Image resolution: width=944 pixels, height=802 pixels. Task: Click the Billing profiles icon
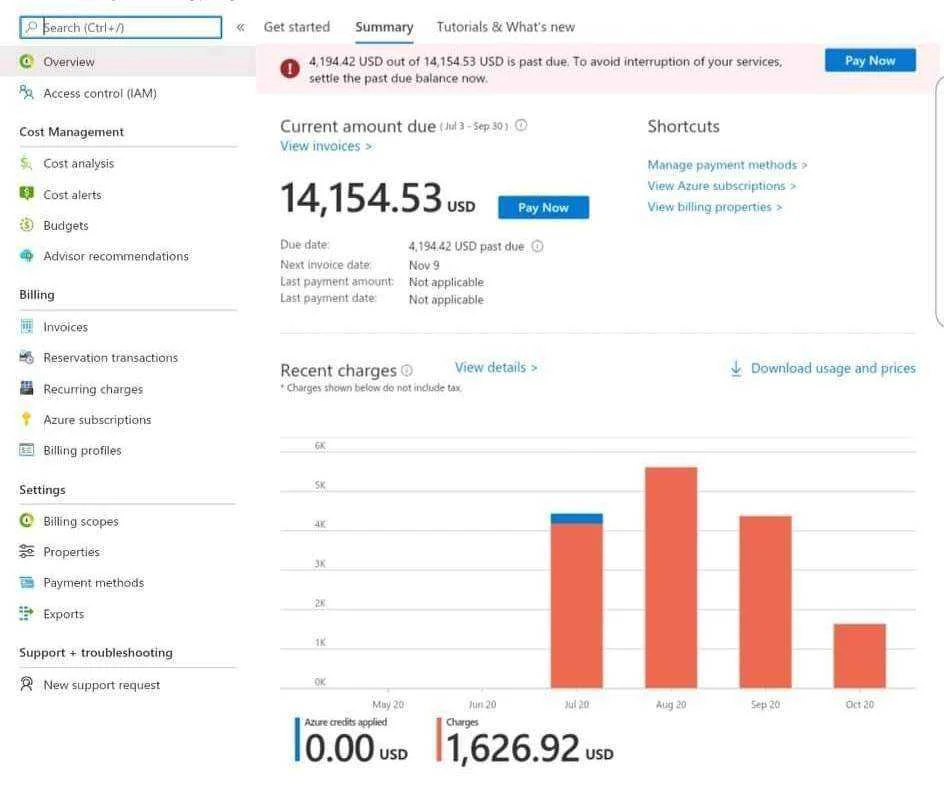[x=26, y=450]
